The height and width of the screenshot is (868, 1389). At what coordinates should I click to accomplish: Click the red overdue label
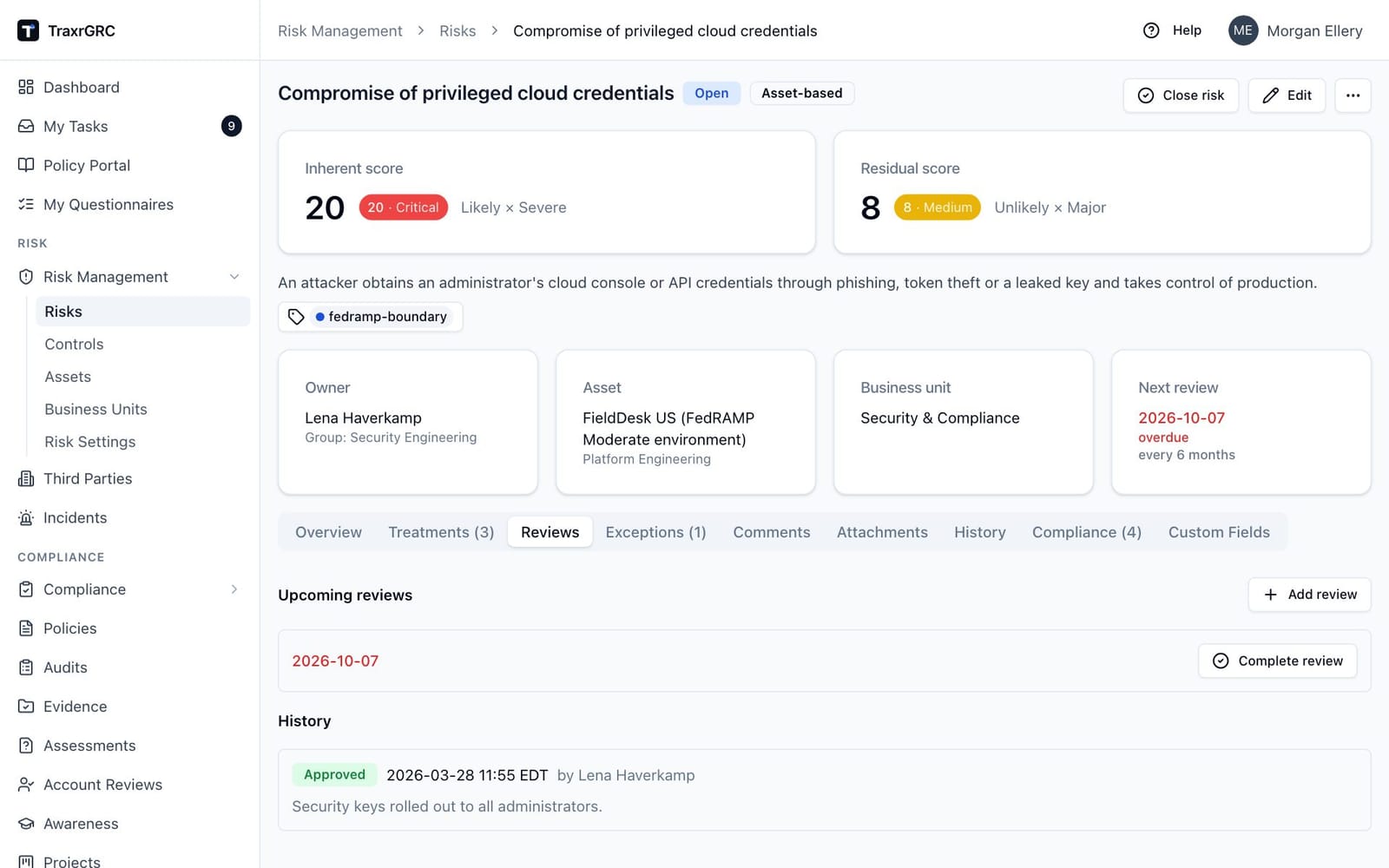click(1163, 437)
